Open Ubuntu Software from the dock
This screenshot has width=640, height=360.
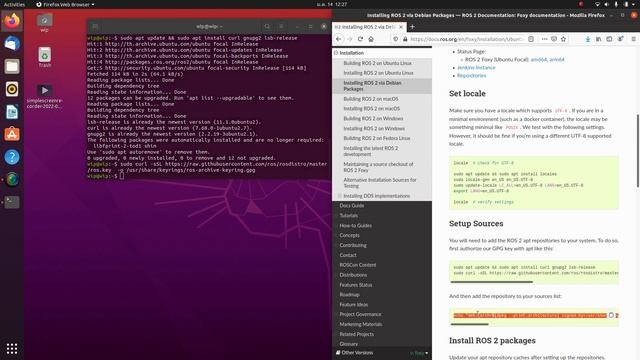coord(12,134)
